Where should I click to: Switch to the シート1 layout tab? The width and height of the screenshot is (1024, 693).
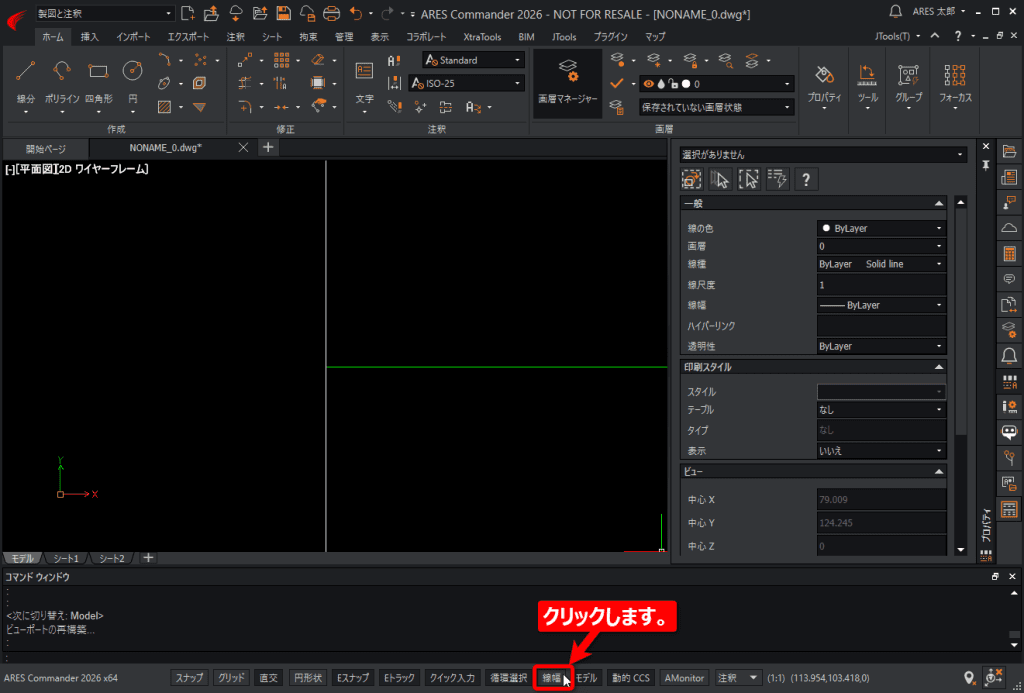(66, 558)
